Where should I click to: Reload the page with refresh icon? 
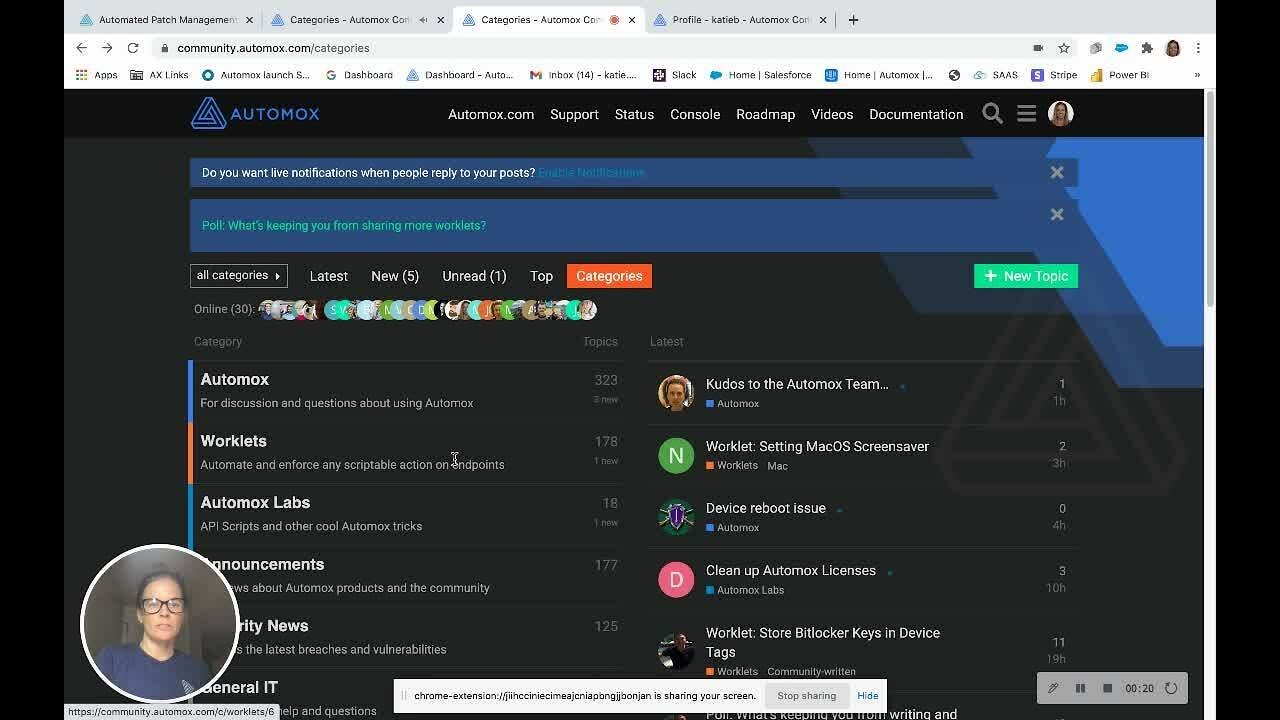click(133, 48)
